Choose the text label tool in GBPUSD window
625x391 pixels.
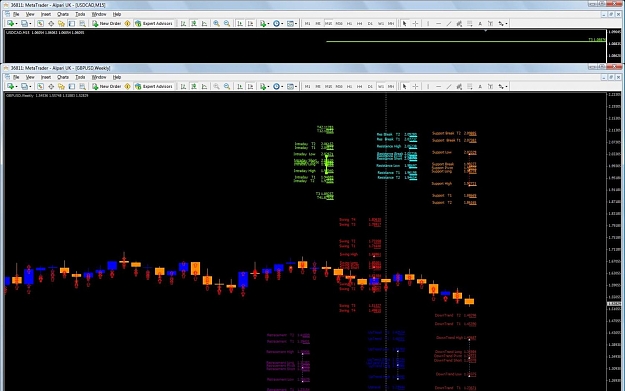[490, 86]
